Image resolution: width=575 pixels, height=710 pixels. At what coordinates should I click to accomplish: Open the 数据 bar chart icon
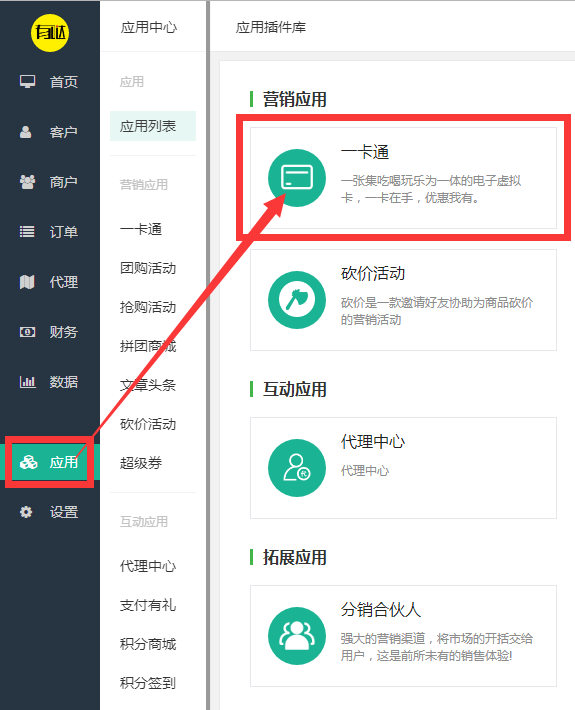pos(27,382)
